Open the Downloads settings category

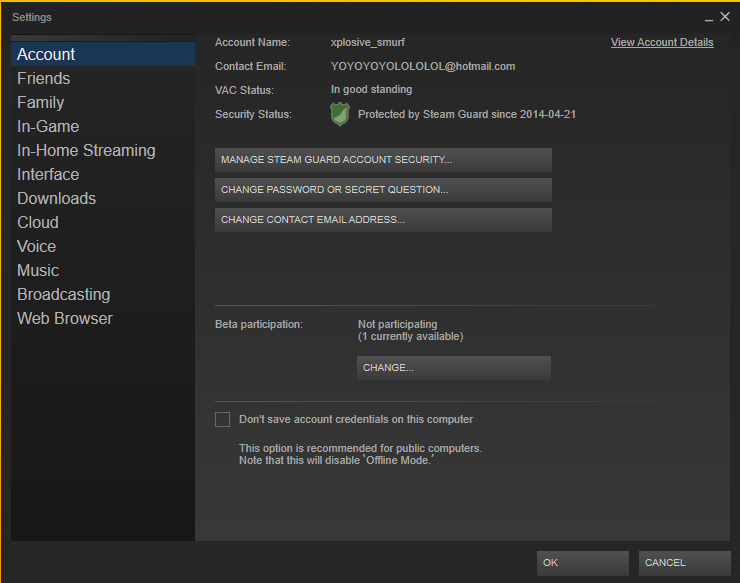click(x=103, y=198)
